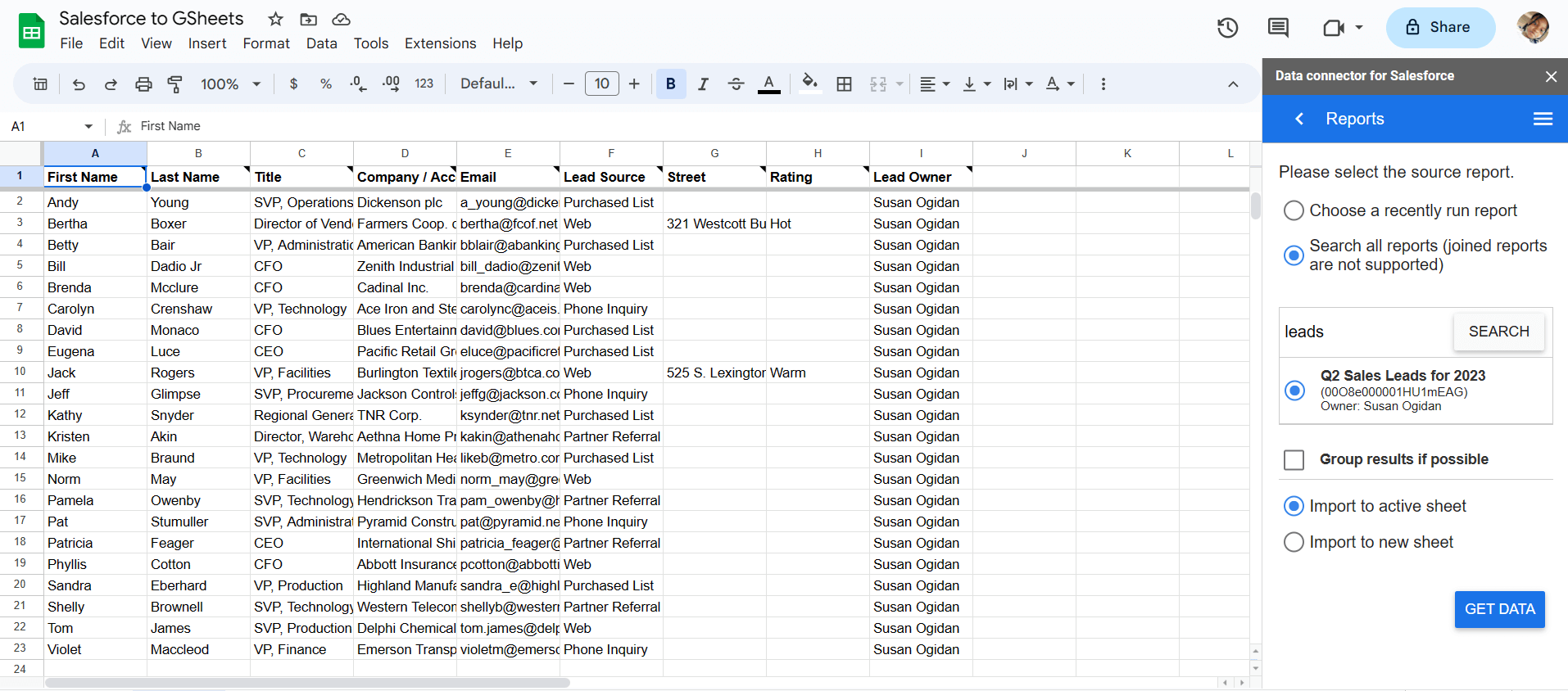Select Choose a recently run report
1568x691 pixels.
[x=1294, y=210]
